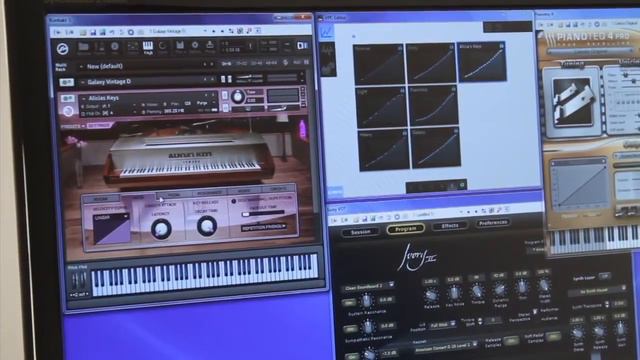This screenshot has width=640, height=360.
Task: Open the synth sound dropdown in Ivory
Action: 597,290
